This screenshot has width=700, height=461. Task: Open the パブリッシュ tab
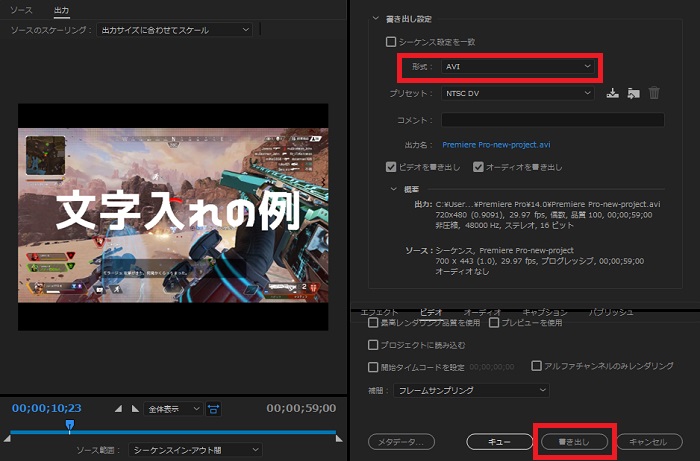611,312
